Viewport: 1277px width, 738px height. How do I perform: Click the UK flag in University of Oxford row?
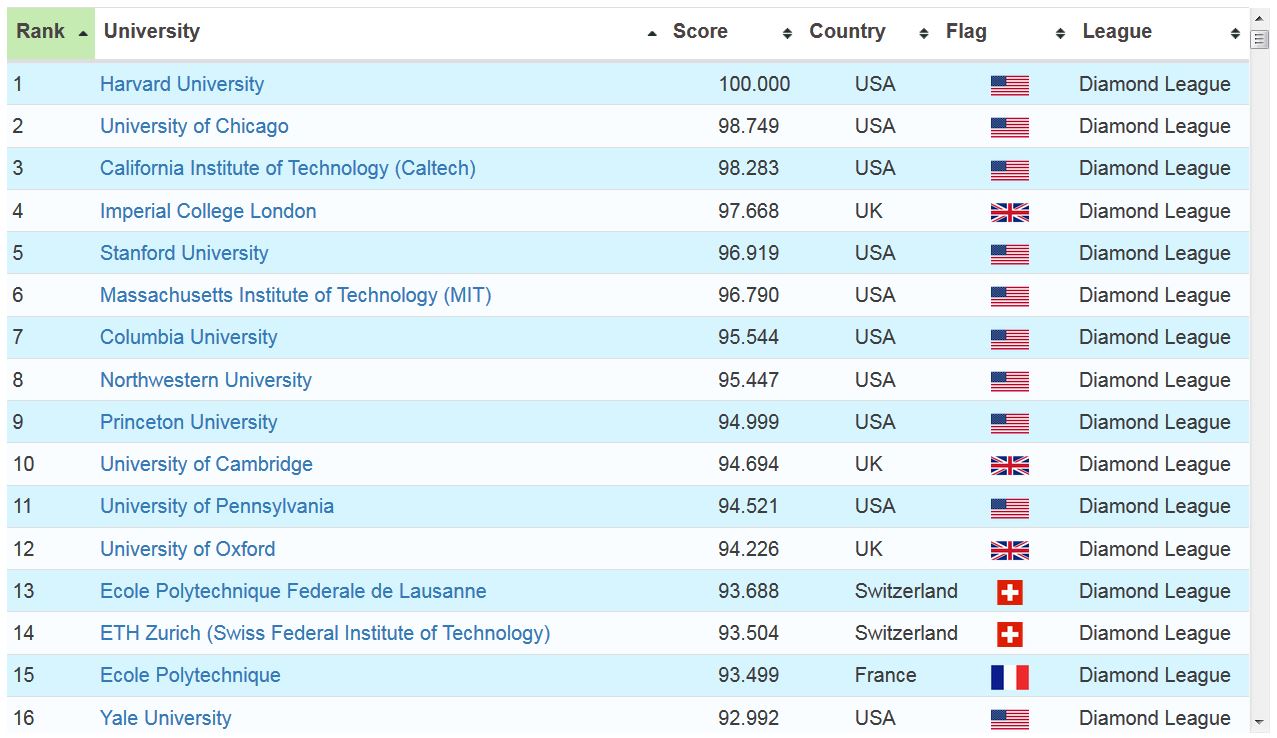(1009, 550)
